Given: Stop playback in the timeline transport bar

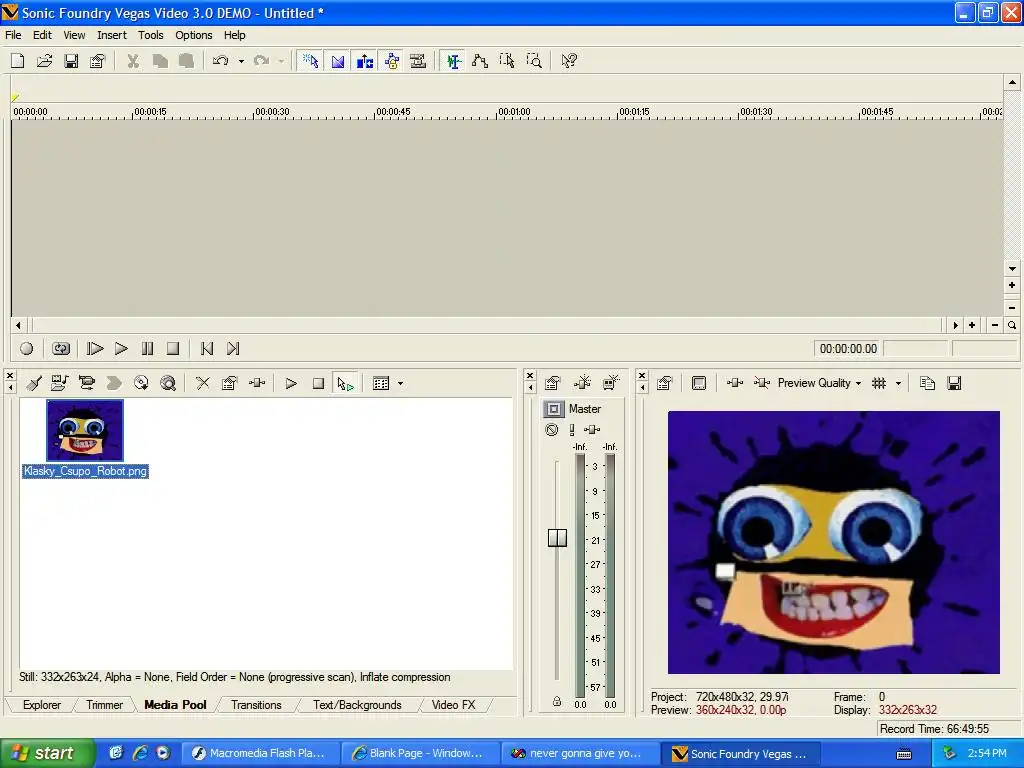Looking at the screenshot, I should [173, 349].
